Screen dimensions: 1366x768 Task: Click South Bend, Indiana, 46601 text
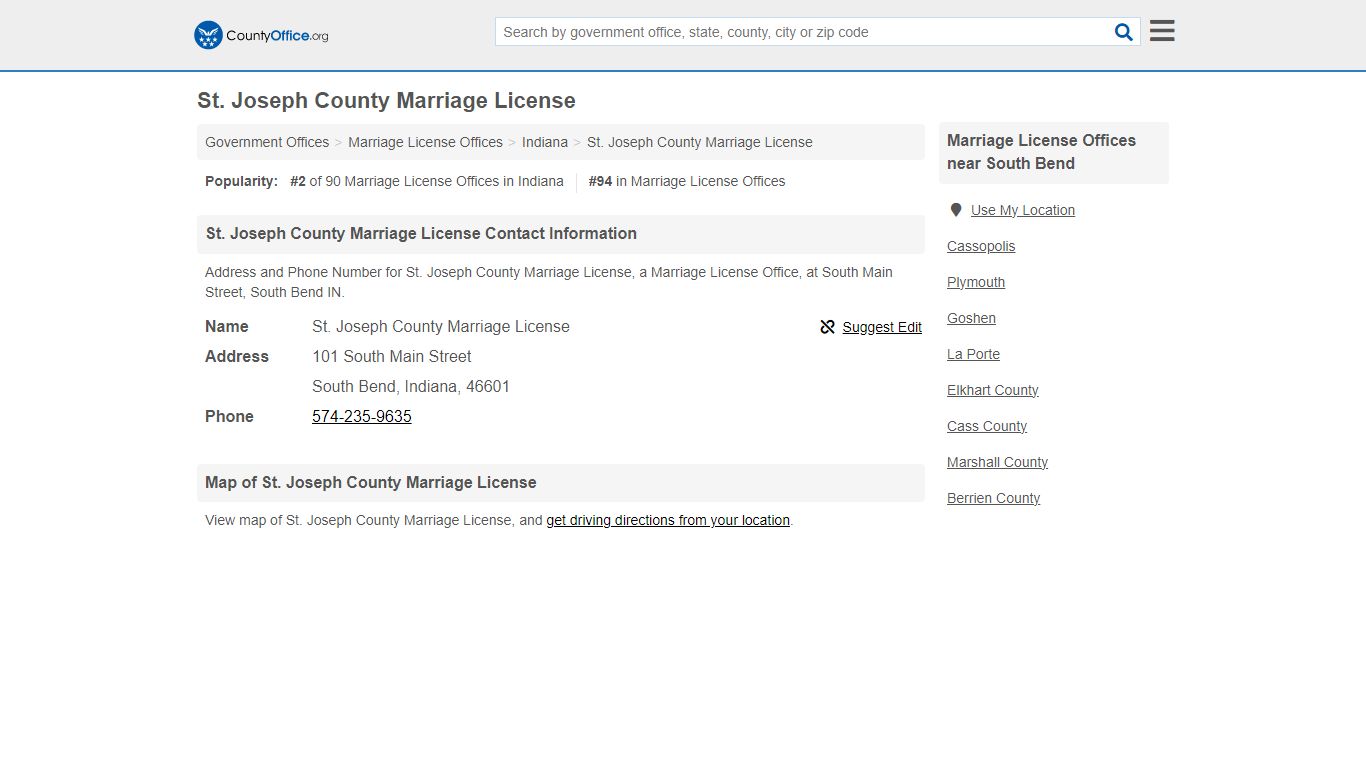click(x=411, y=386)
